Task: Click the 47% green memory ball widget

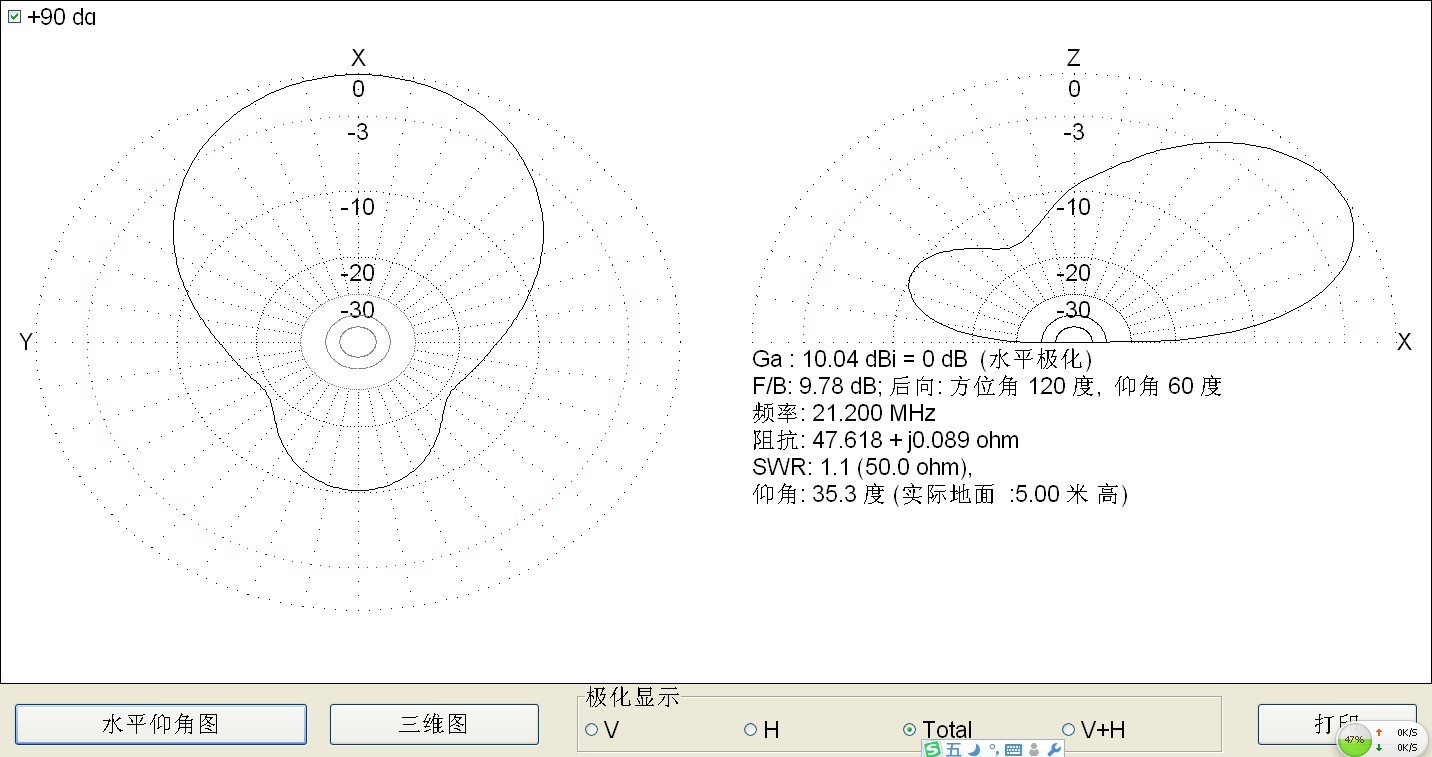Action: [1354, 740]
